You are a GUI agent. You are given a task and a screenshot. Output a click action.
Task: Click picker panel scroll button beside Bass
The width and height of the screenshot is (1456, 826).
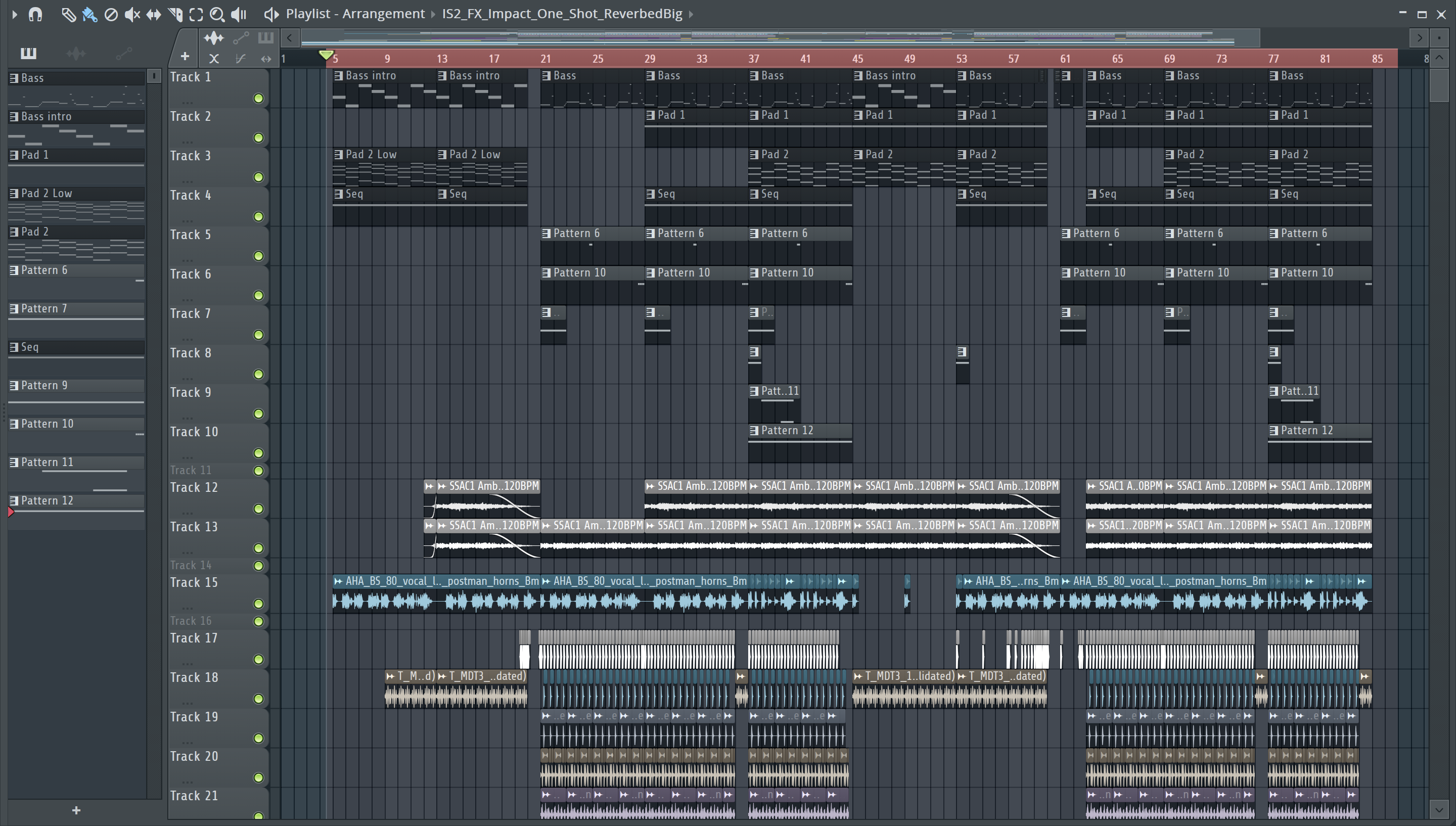pos(154,77)
